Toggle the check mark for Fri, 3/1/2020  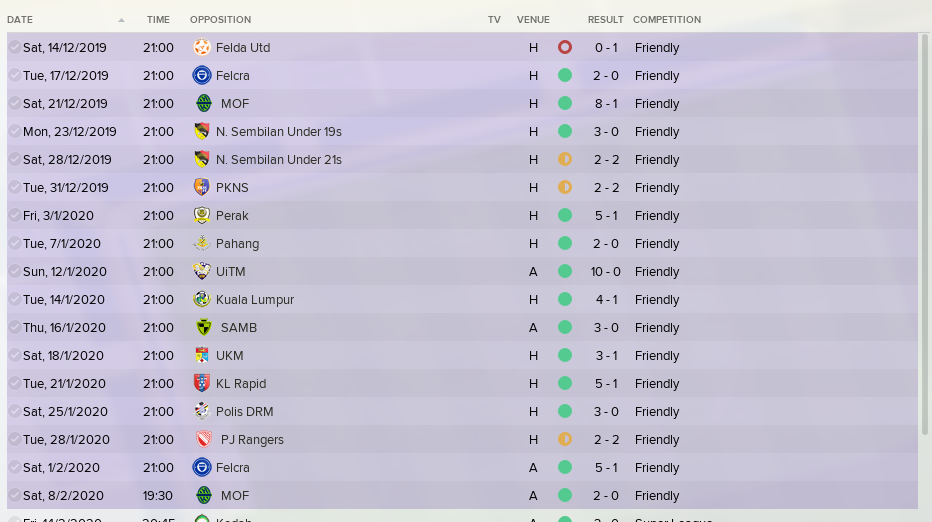coord(15,215)
